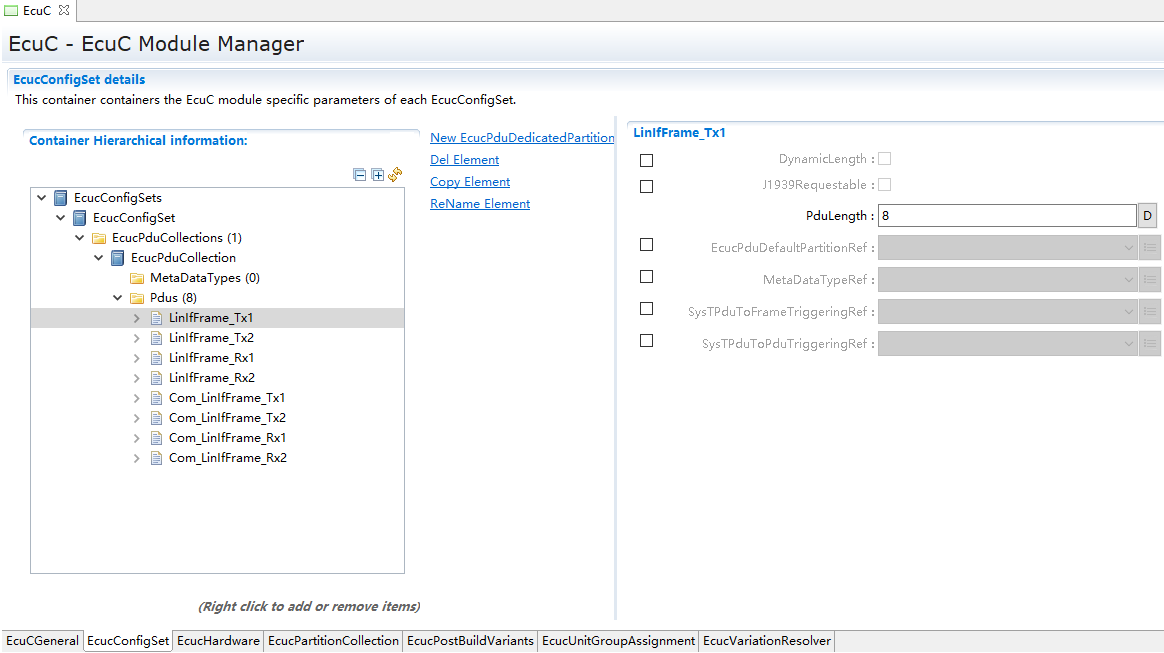Click the yellow sync/refresh tree icon
The image size is (1164, 653).
click(x=395, y=175)
